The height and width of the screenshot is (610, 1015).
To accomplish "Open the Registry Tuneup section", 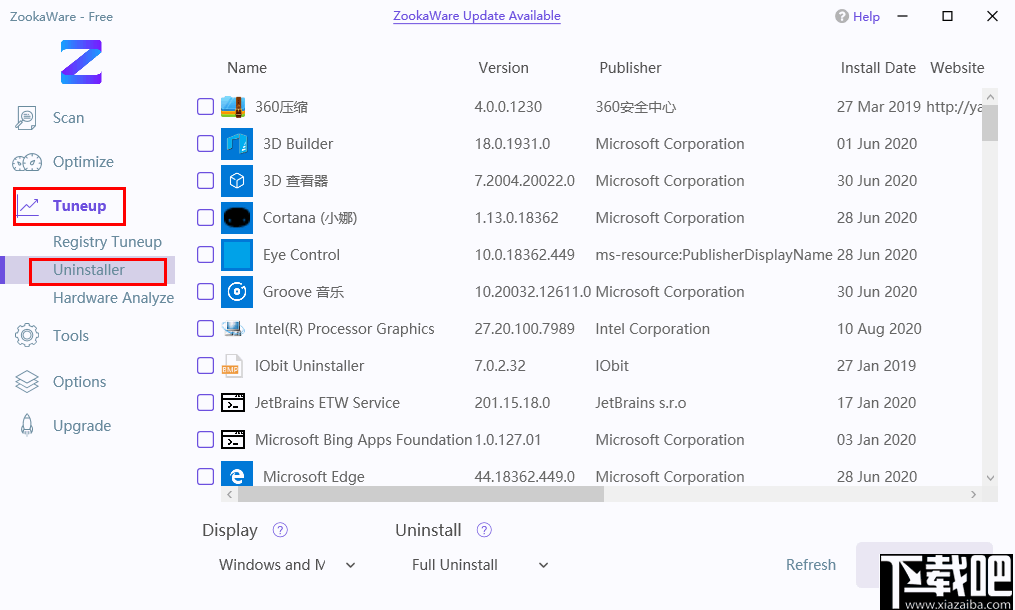I will [x=107, y=242].
